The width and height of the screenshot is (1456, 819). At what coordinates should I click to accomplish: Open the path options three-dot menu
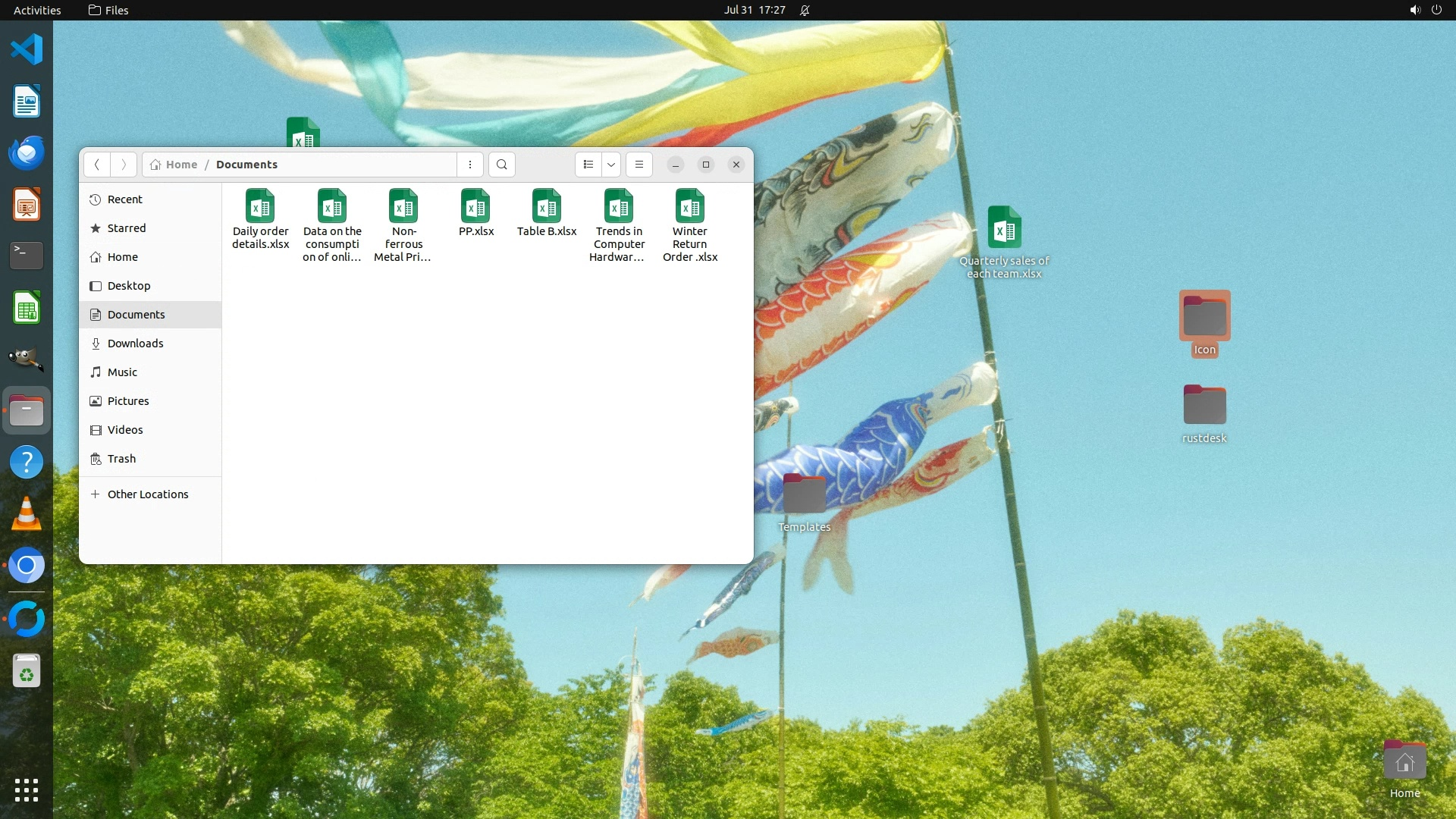point(470,165)
